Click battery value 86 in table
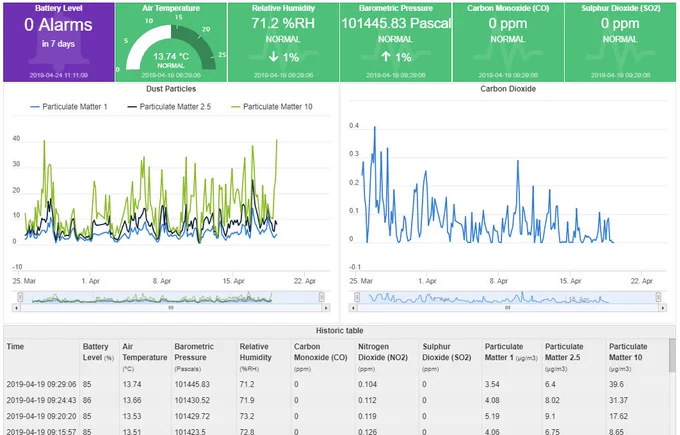 87,400
